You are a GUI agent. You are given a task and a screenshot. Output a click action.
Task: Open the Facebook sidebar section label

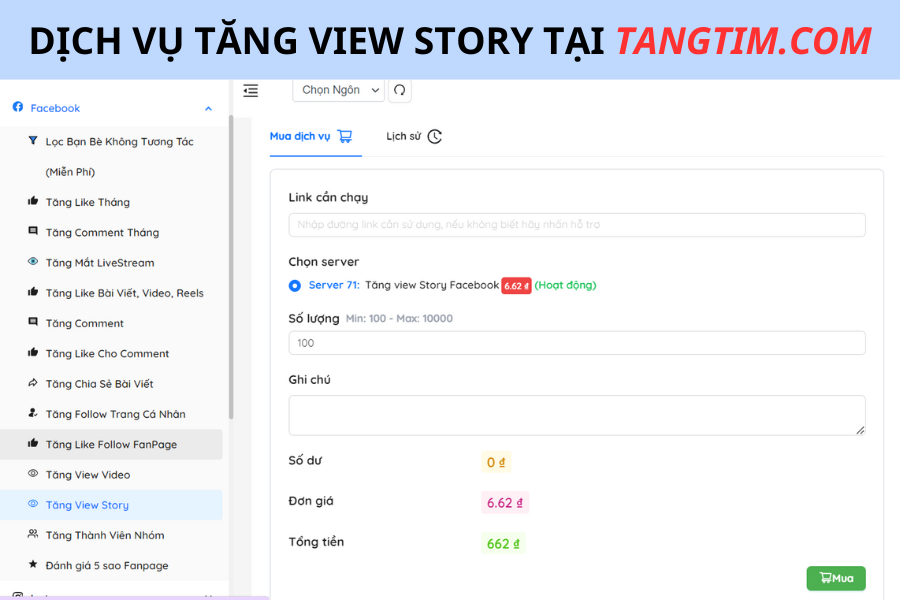(x=55, y=108)
